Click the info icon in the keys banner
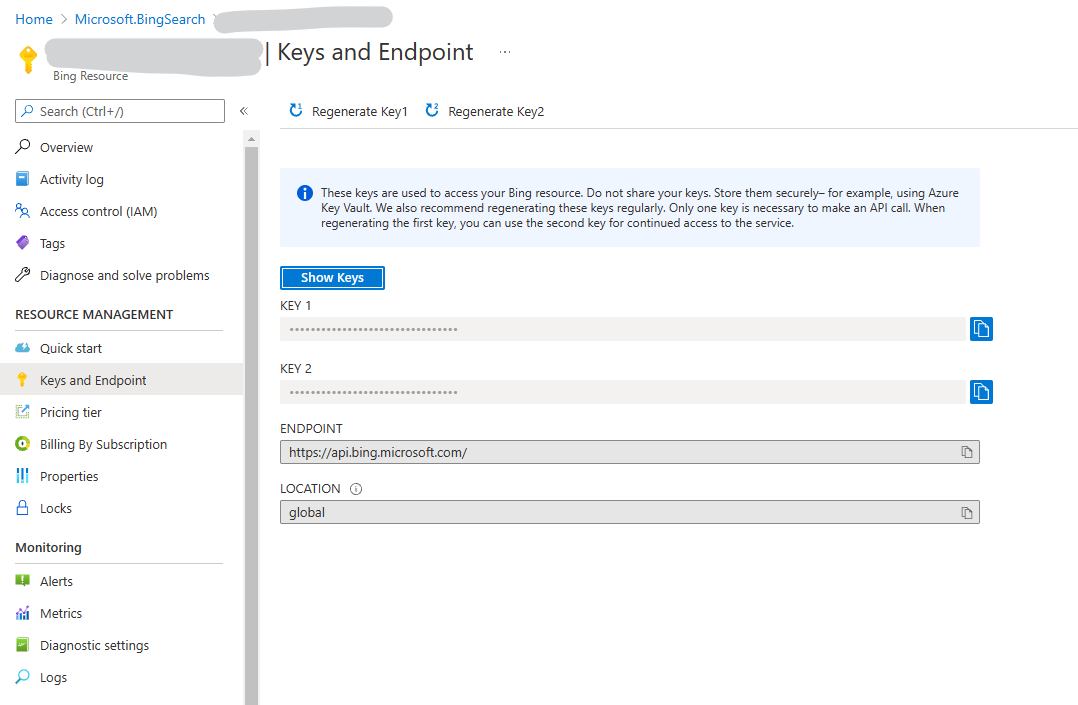The height and width of the screenshot is (705, 1078). tap(305, 193)
